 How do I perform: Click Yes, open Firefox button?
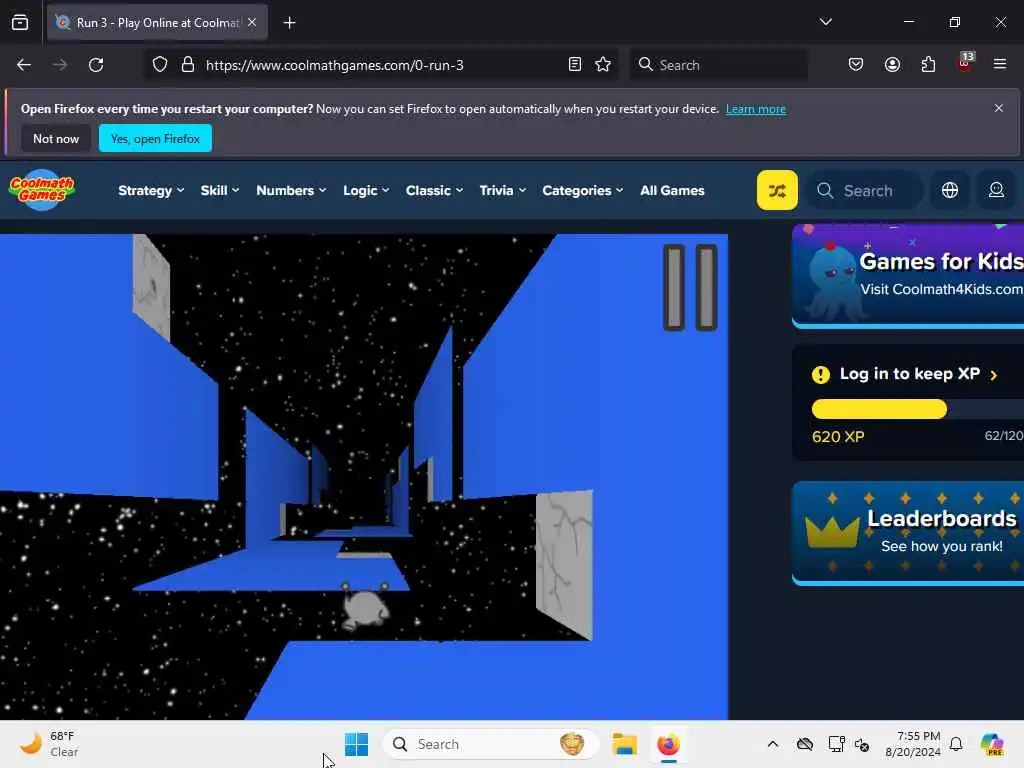click(x=155, y=138)
